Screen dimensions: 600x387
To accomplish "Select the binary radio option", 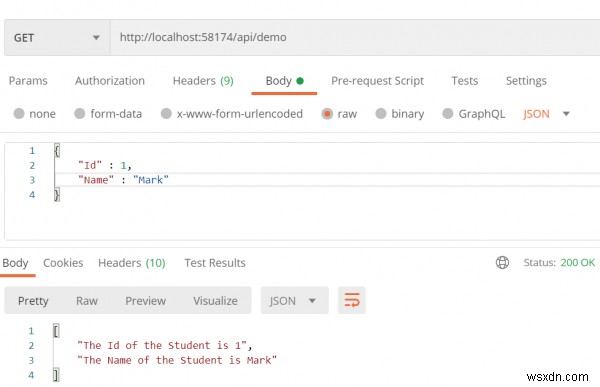I will (x=381, y=114).
